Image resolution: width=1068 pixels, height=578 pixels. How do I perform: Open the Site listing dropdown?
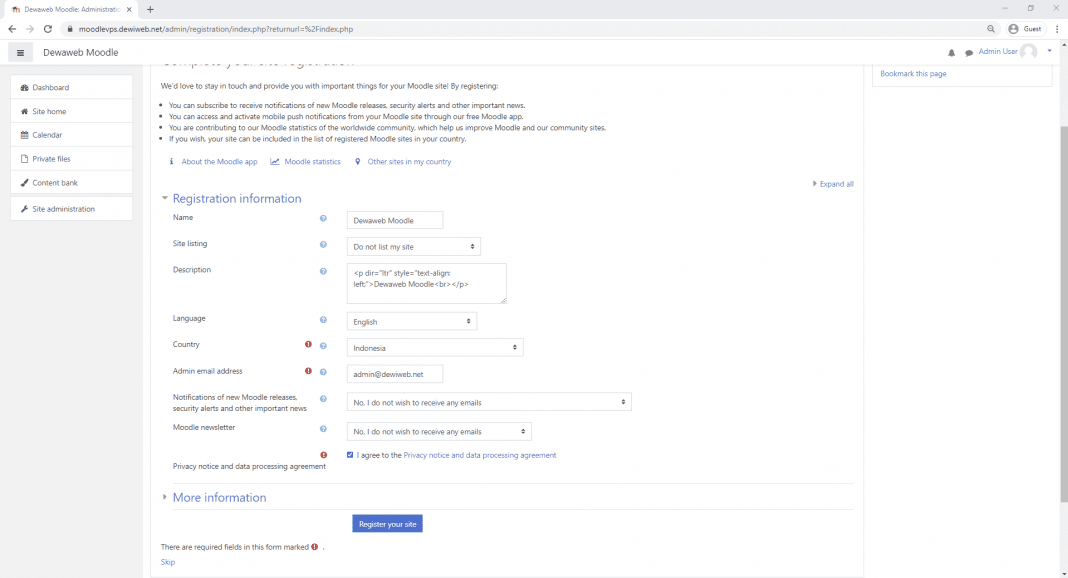click(413, 246)
